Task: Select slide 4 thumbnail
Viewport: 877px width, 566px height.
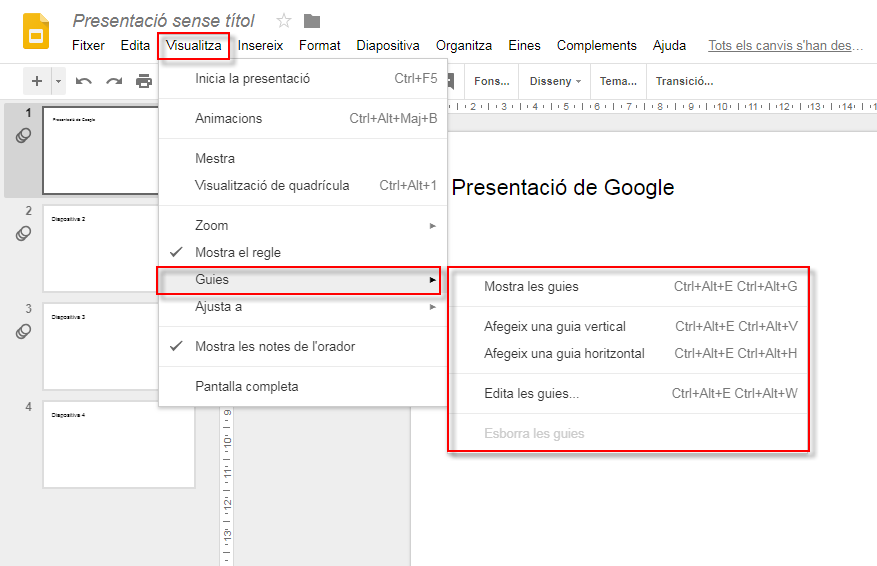Action: pyautogui.click(x=119, y=444)
